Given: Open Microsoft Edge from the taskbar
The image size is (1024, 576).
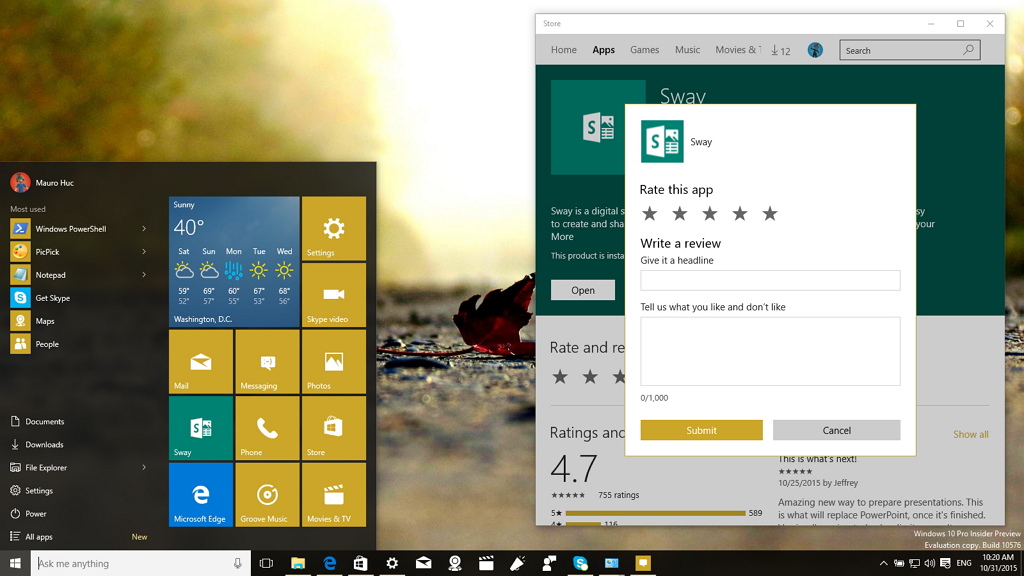Looking at the screenshot, I should (x=329, y=563).
